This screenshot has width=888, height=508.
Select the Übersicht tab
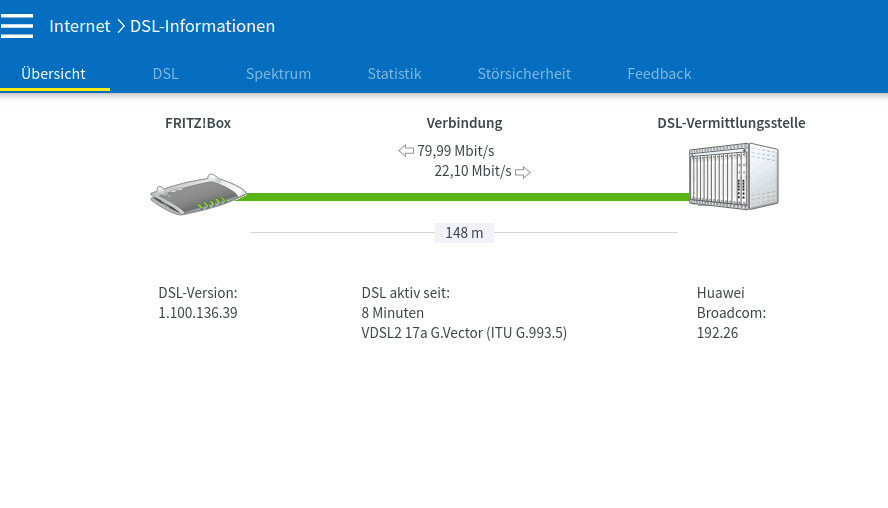[x=53, y=74]
